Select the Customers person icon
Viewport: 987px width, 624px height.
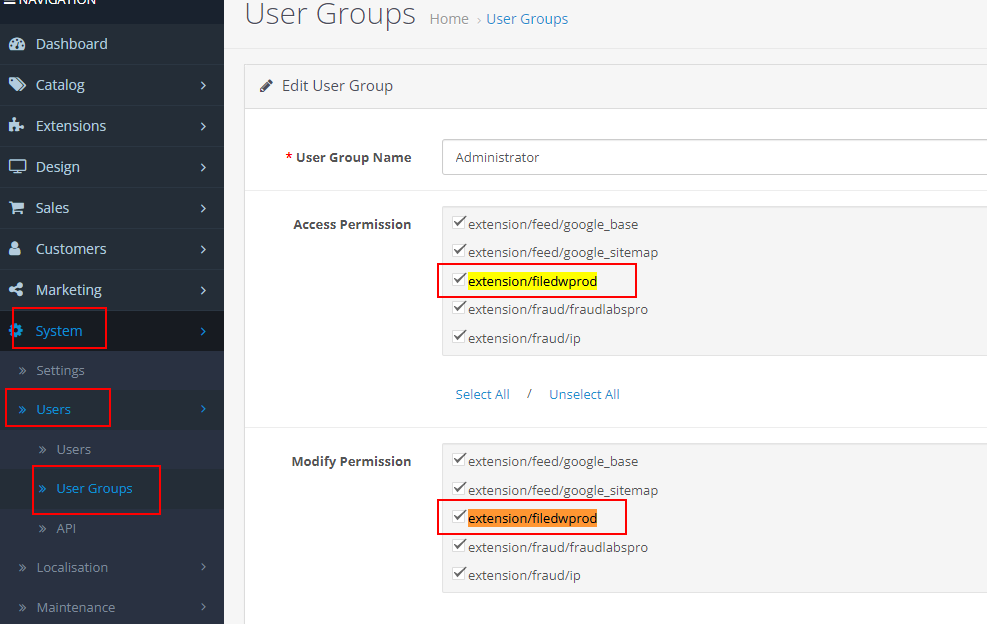click(x=19, y=248)
